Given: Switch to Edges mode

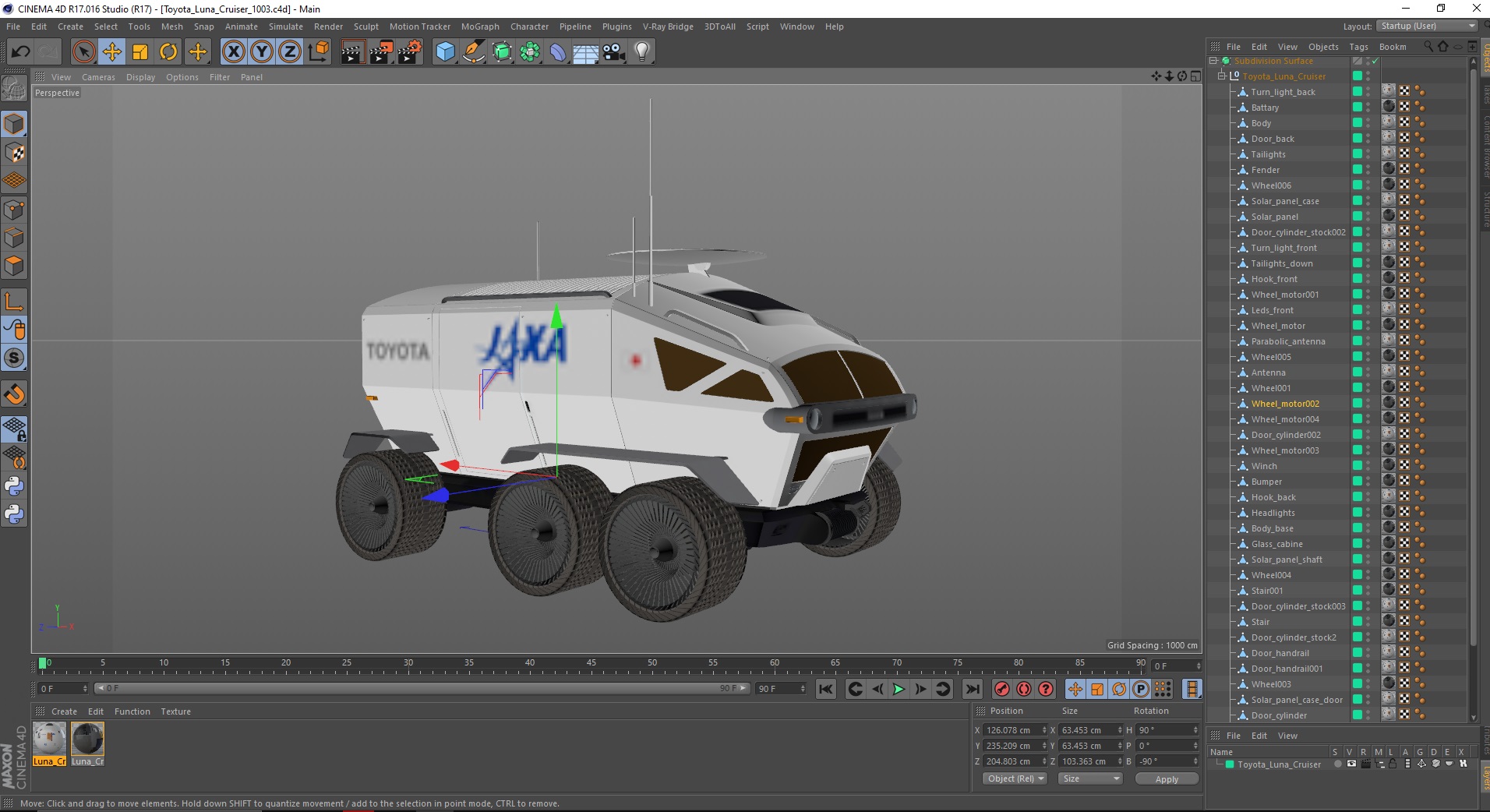Looking at the screenshot, I should 14,238.
